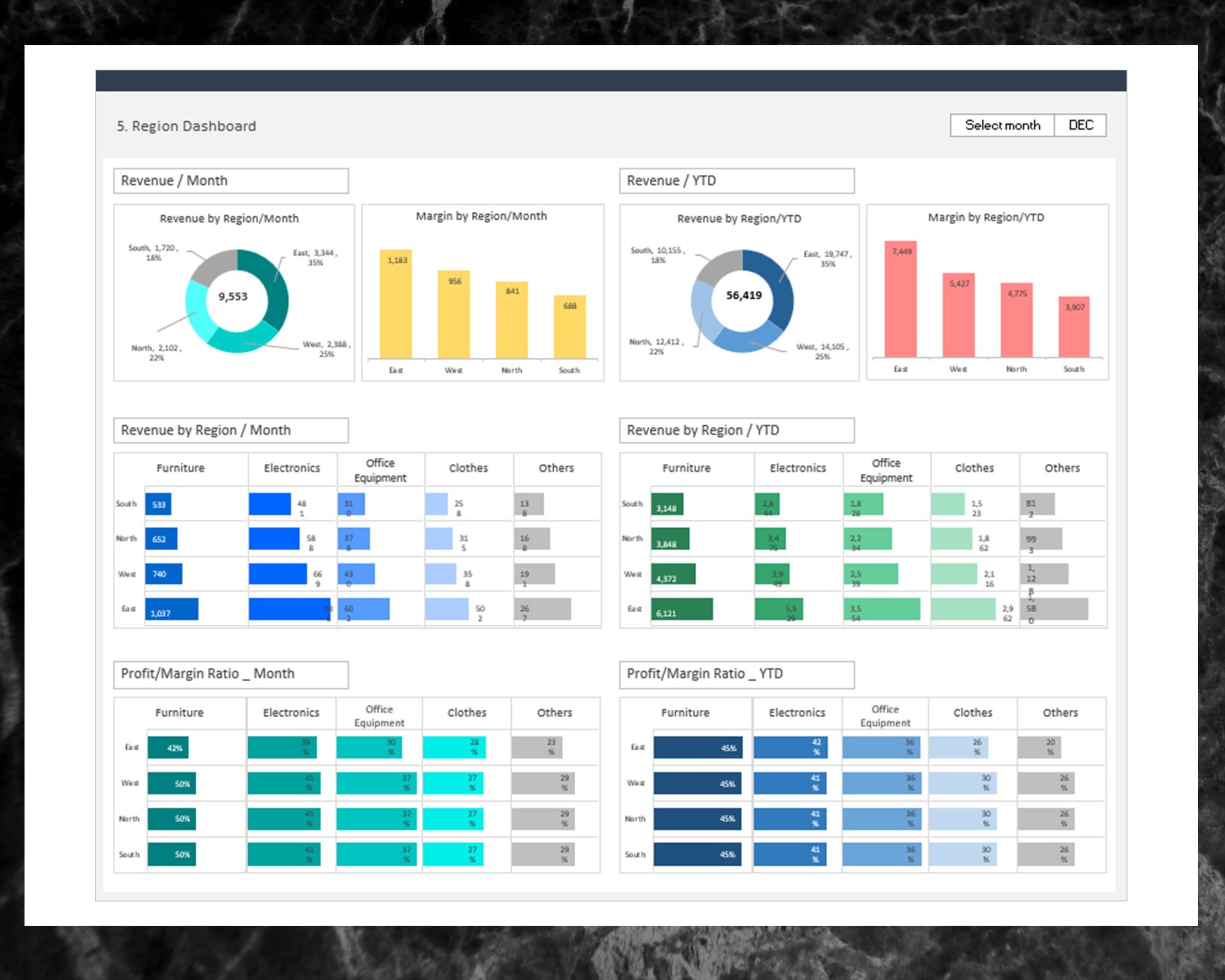Click the South, 1,720, 18% donut label
This screenshot has width=1225, height=980.
(x=152, y=252)
